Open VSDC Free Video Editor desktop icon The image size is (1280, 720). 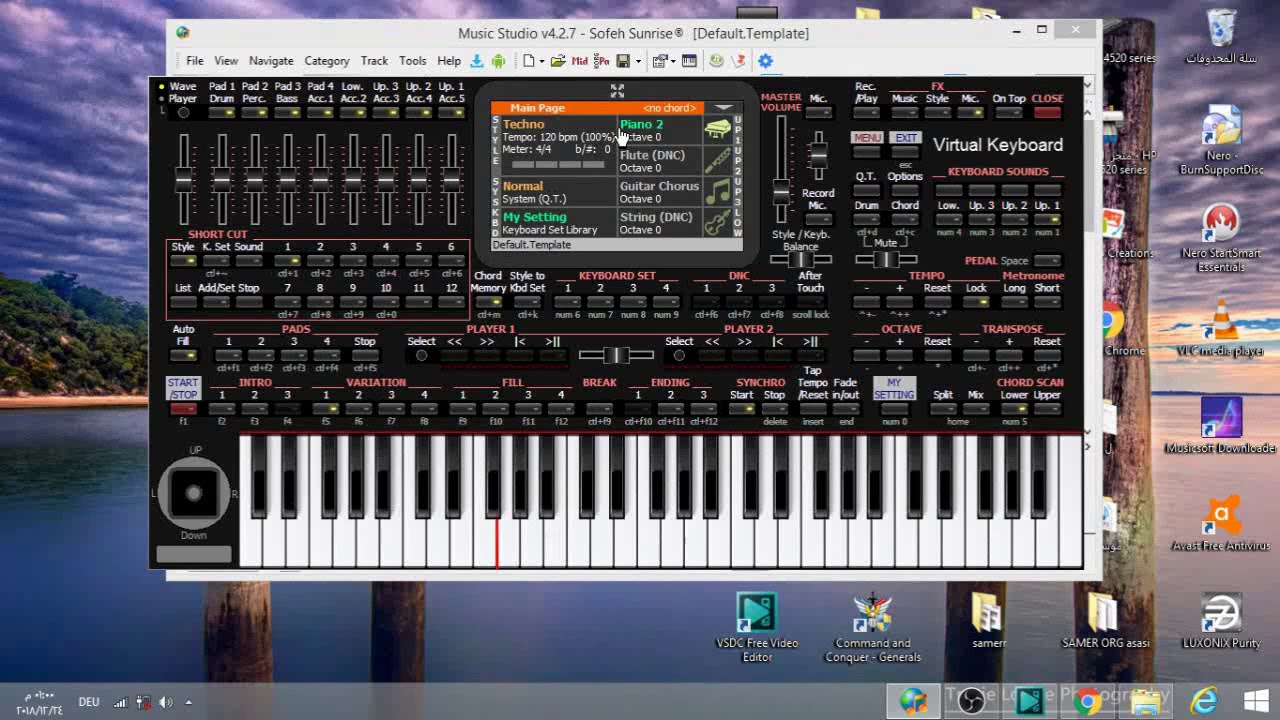point(757,627)
